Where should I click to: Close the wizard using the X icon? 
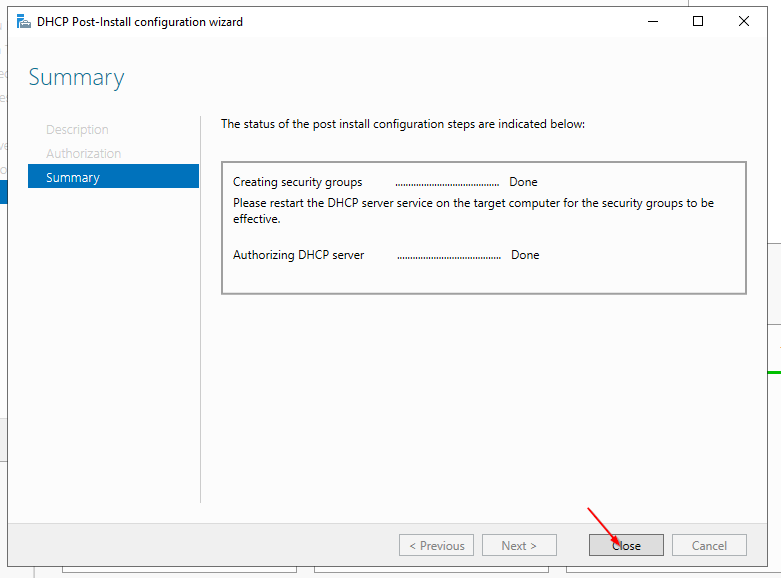click(744, 21)
